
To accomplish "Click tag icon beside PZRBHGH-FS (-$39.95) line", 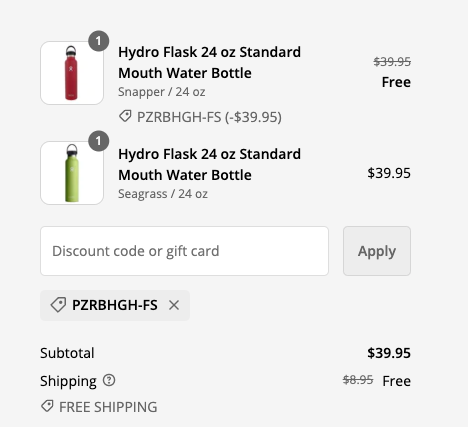I will [x=125, y=116].
